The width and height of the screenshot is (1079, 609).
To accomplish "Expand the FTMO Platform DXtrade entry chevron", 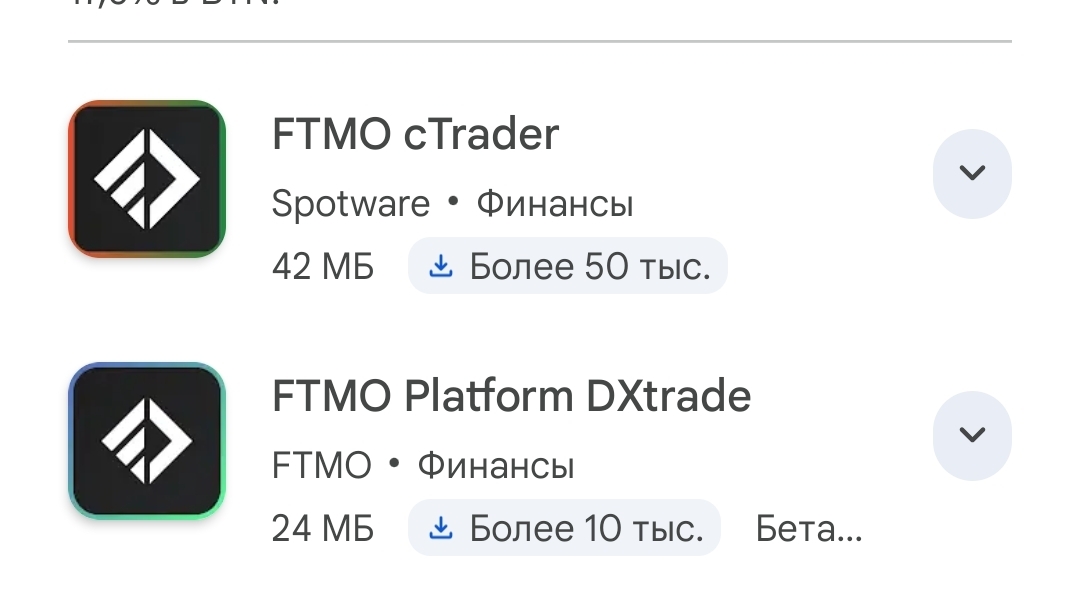I will tap(972, 435).
